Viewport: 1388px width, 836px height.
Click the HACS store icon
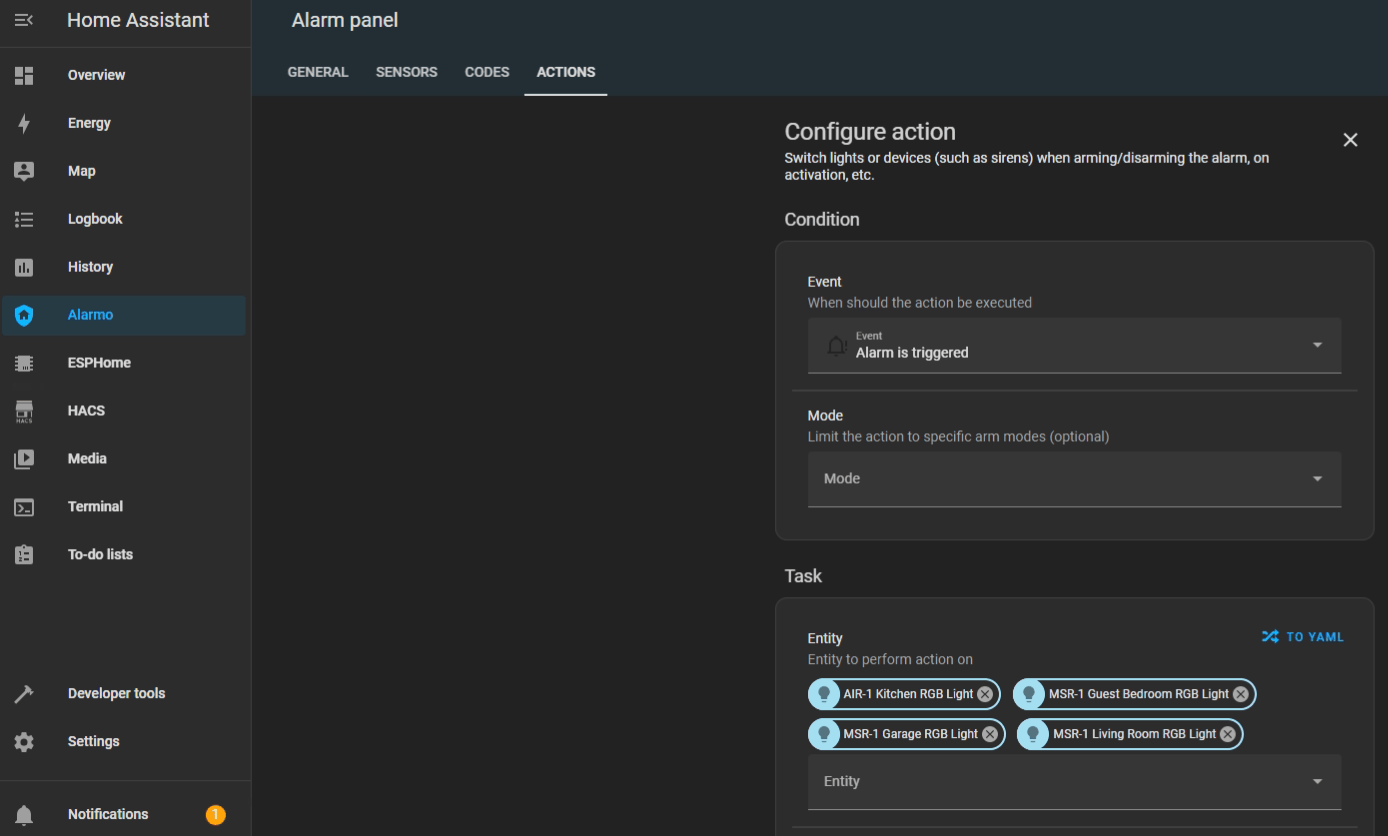(x=24, y=411)
